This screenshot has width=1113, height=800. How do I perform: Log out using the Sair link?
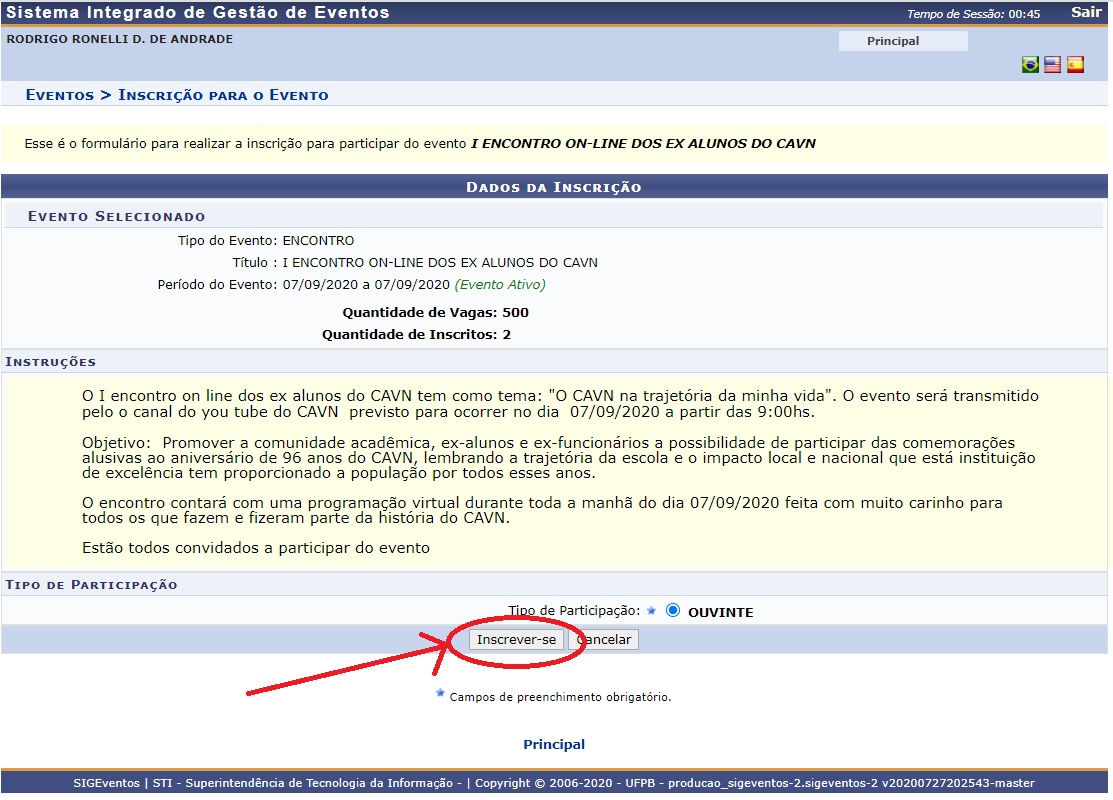point(1086,13)
